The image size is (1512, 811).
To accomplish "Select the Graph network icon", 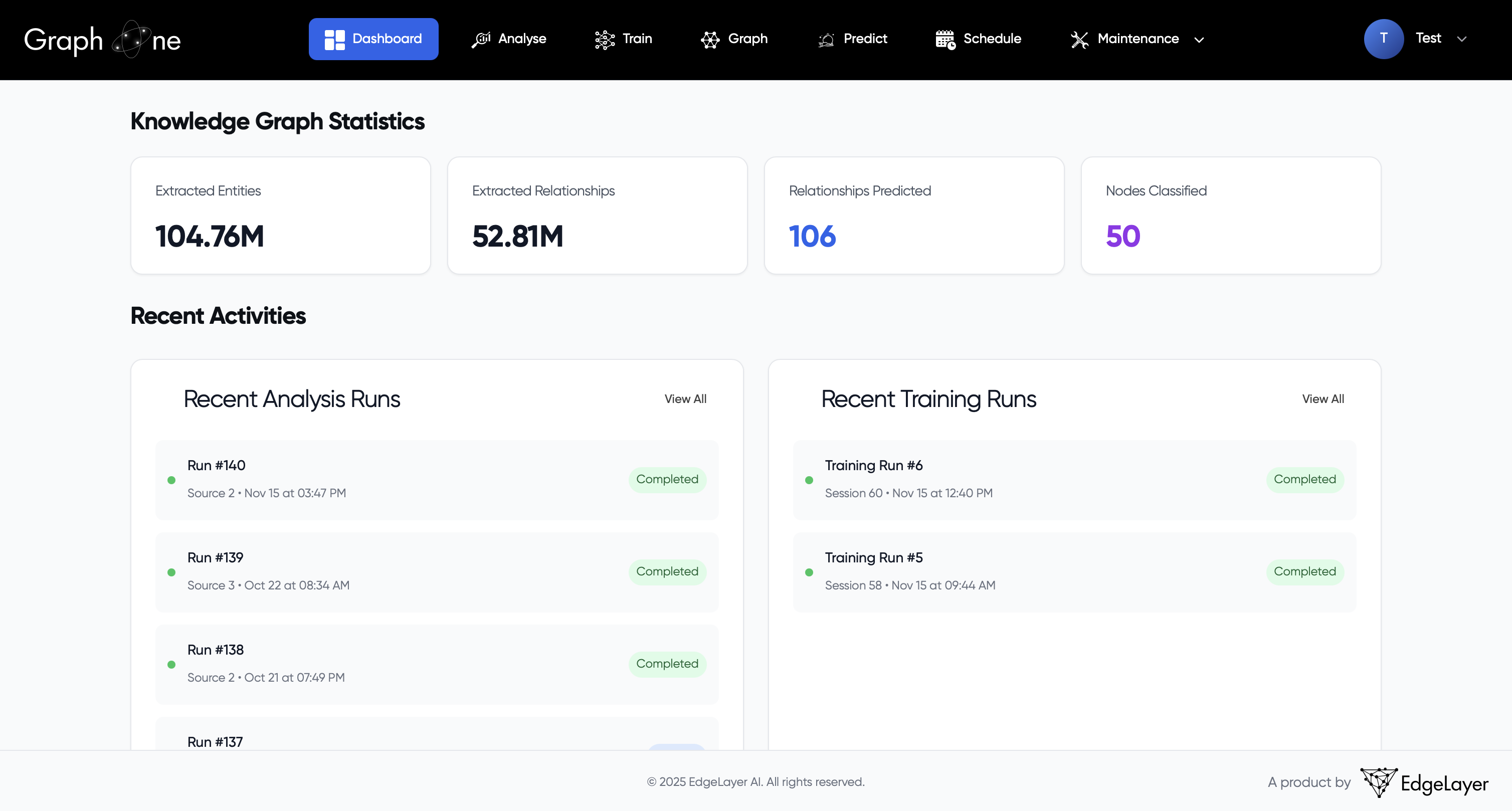I will 710,39.
